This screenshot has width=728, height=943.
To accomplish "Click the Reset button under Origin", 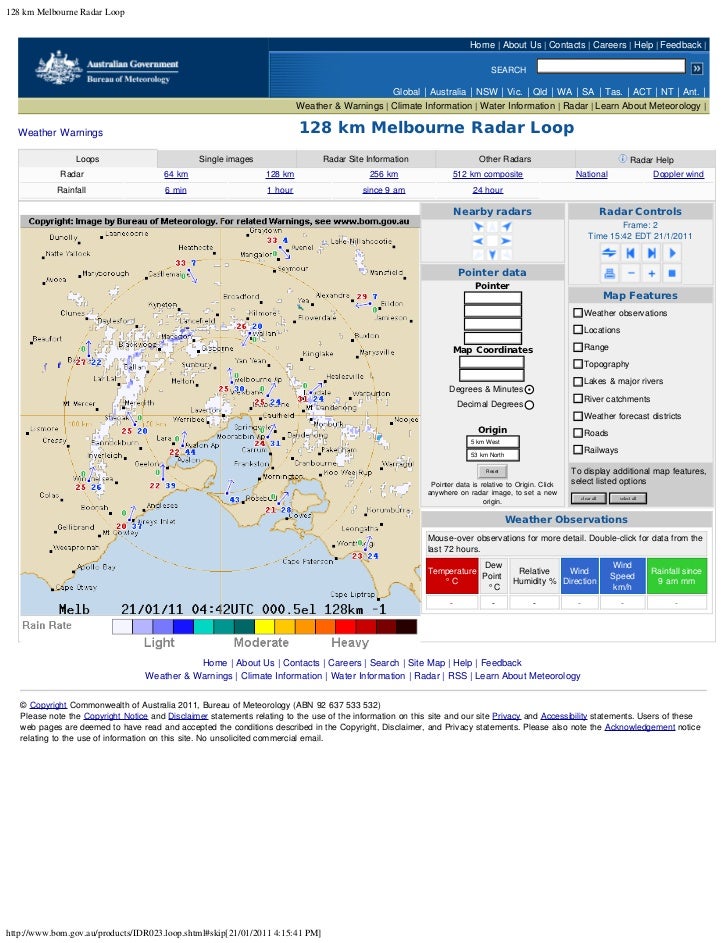I will click(492, 472).
